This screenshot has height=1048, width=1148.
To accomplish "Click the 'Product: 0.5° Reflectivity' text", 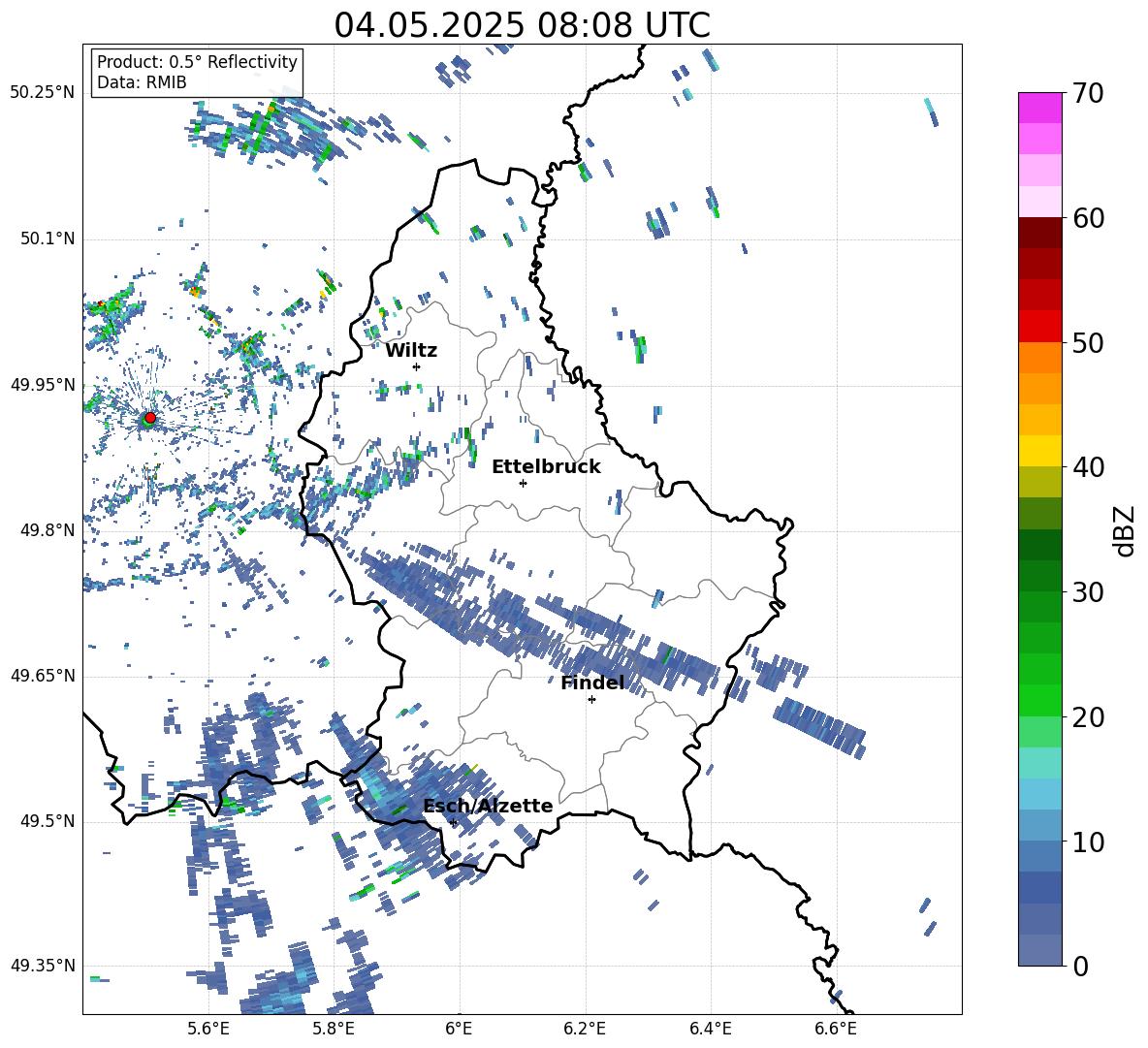I will (x=197, y=62).
